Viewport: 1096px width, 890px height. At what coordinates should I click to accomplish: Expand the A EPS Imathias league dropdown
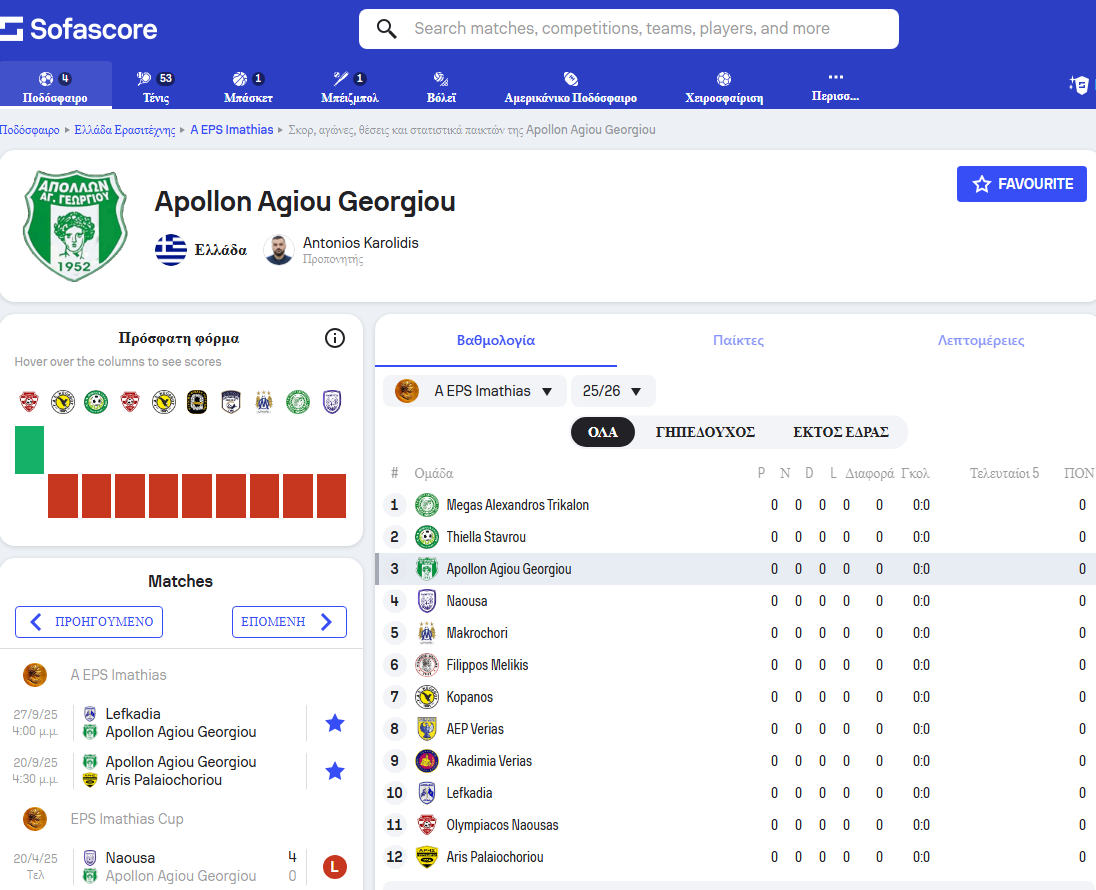pyautogui.click(x=475, y=391)
